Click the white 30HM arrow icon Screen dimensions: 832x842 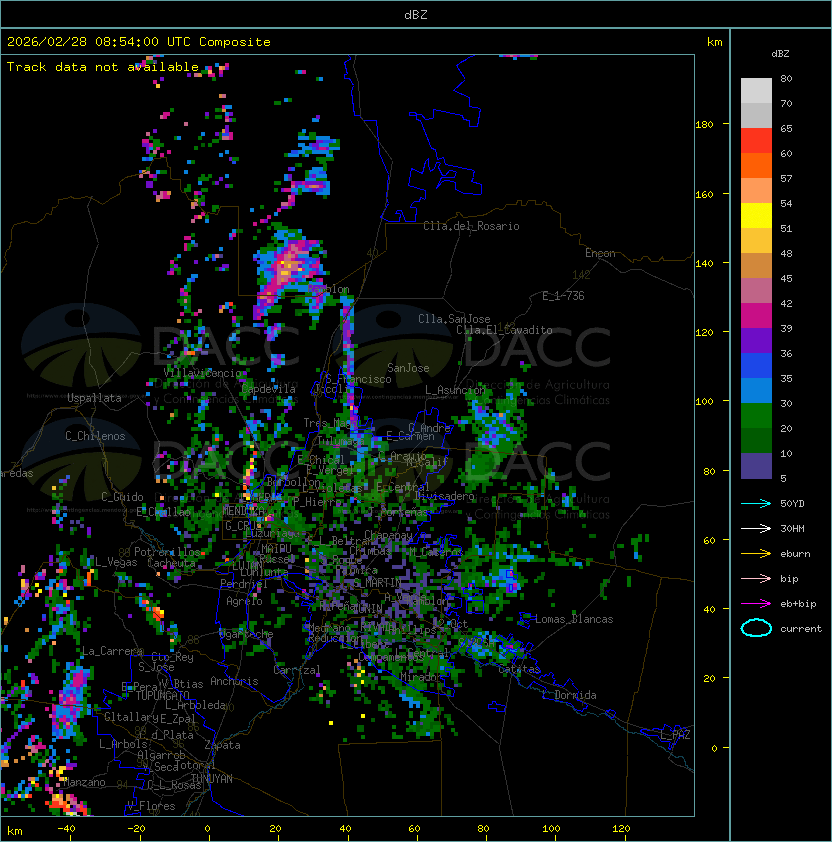(x=756, y=528)
